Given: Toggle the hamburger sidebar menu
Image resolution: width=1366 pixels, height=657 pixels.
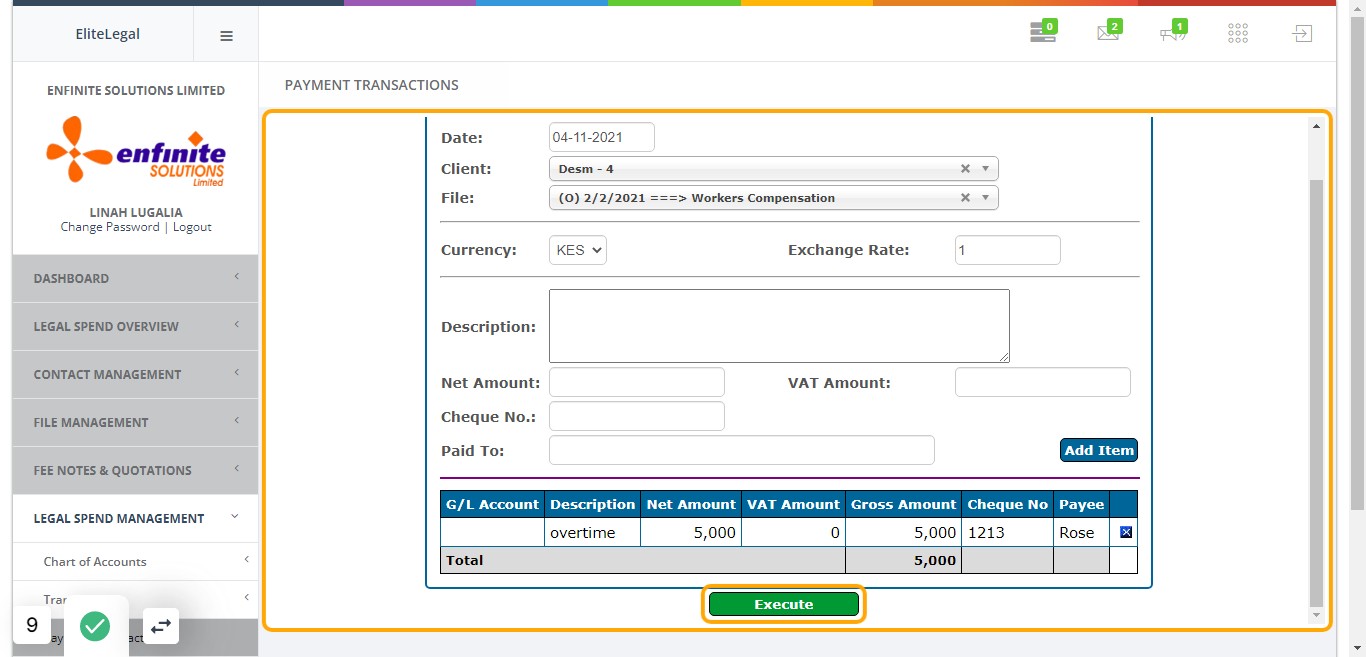Looking at the screenshot, I should click(226, 35).
